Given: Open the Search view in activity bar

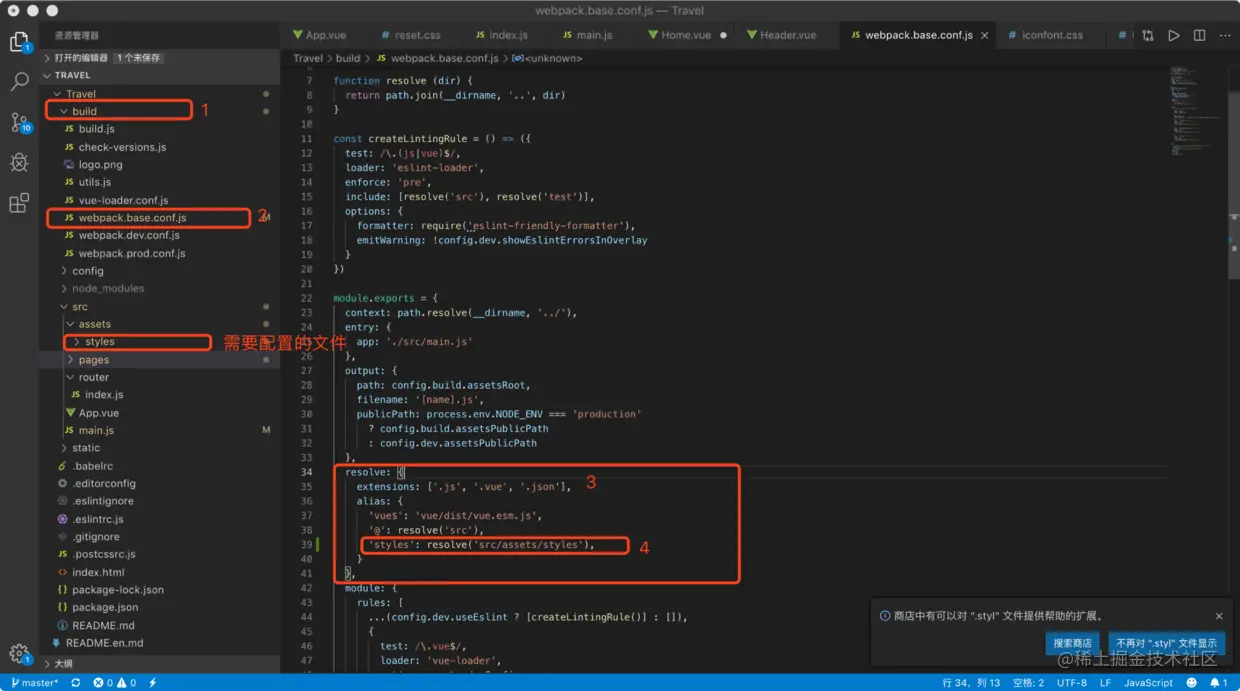Looking at the screenshot, I should pyautogui.click(x=19, y=82).
